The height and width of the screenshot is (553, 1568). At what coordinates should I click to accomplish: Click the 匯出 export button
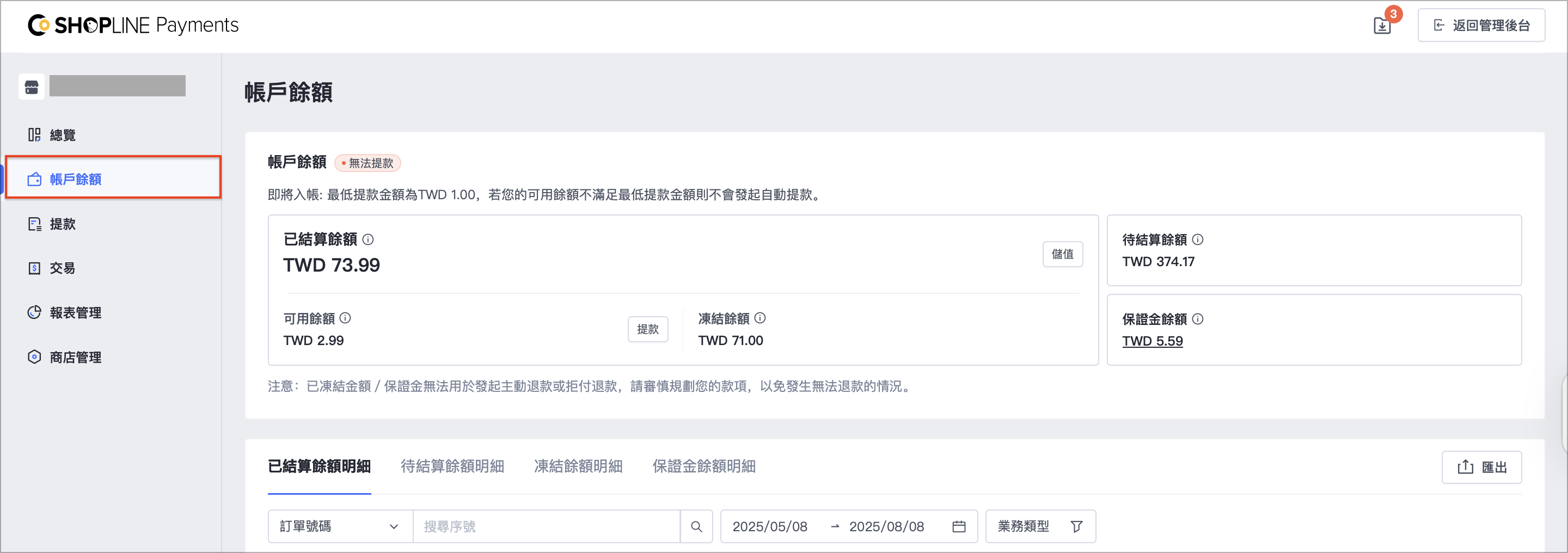pyautogui.click(x=1481, y=467)
